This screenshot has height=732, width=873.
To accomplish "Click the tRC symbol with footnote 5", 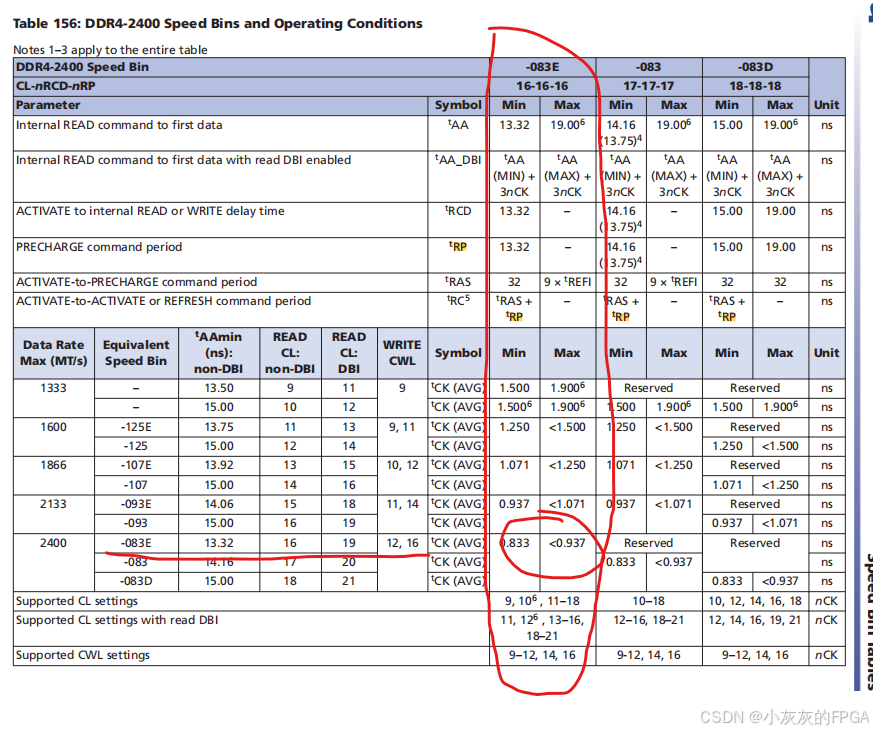I will (x=458, y=301).
